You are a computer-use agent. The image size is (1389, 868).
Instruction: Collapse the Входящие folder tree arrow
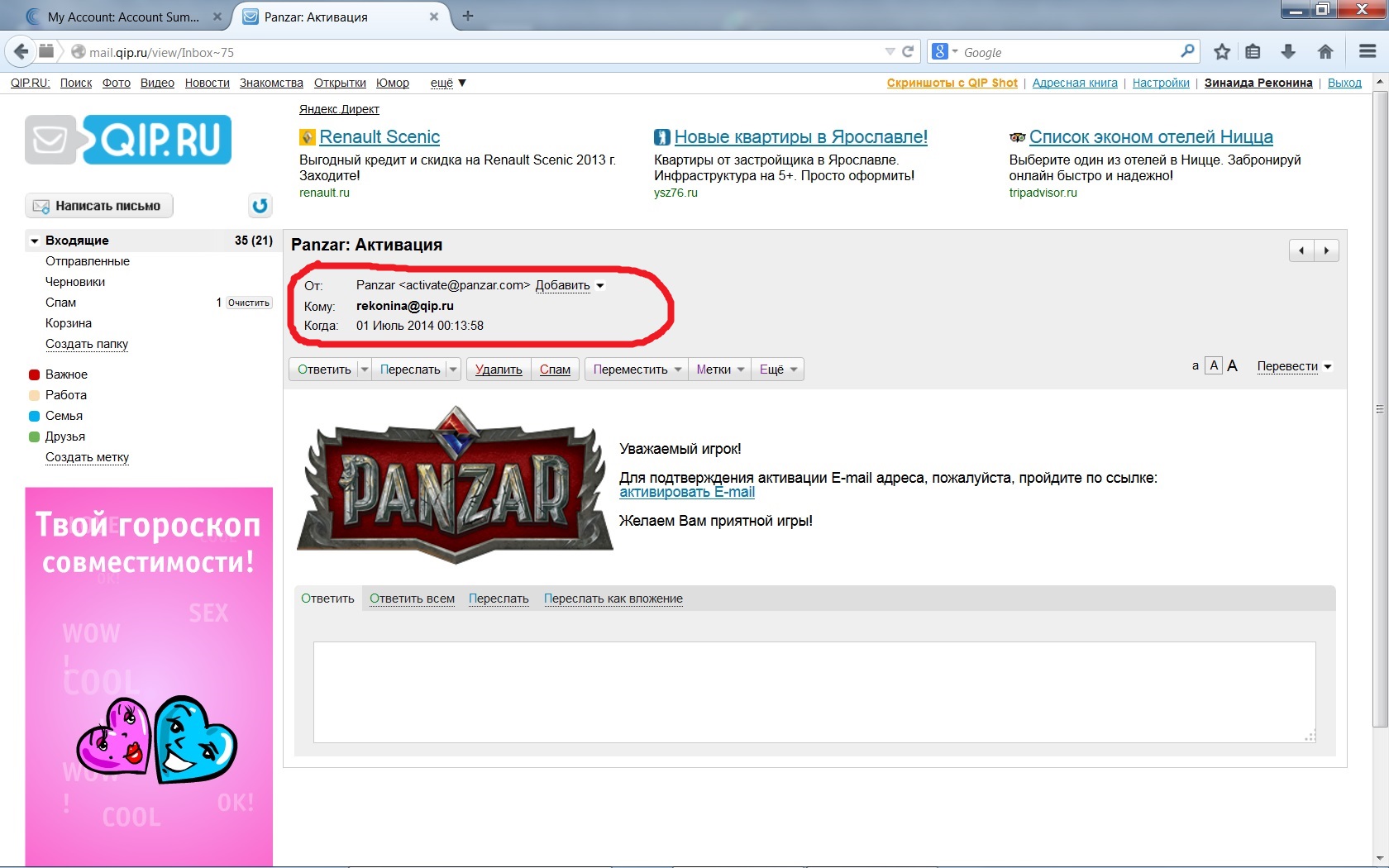click(35, 241)
